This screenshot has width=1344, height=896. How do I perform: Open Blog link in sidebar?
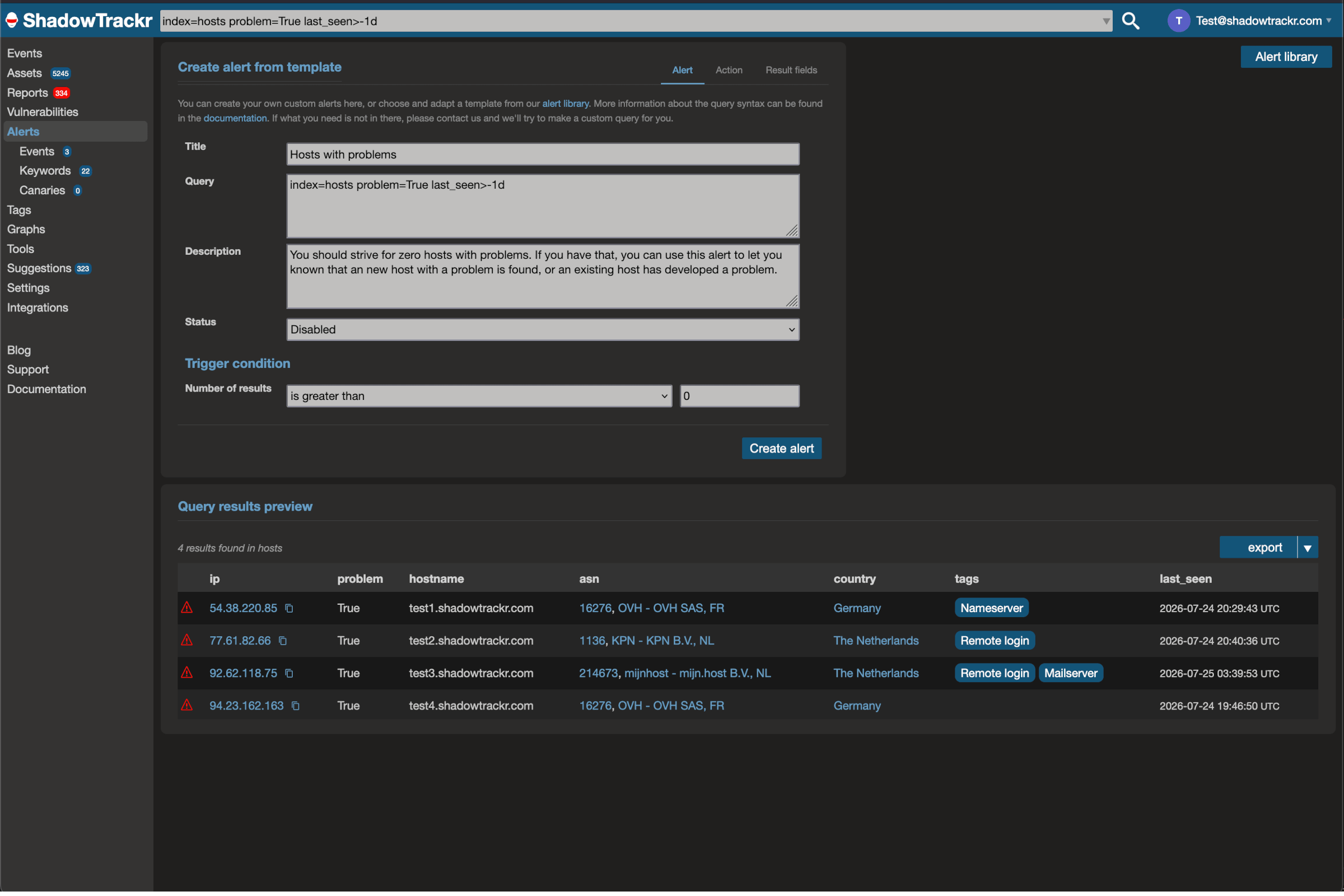pyautogui.click(x=19, y=351)
